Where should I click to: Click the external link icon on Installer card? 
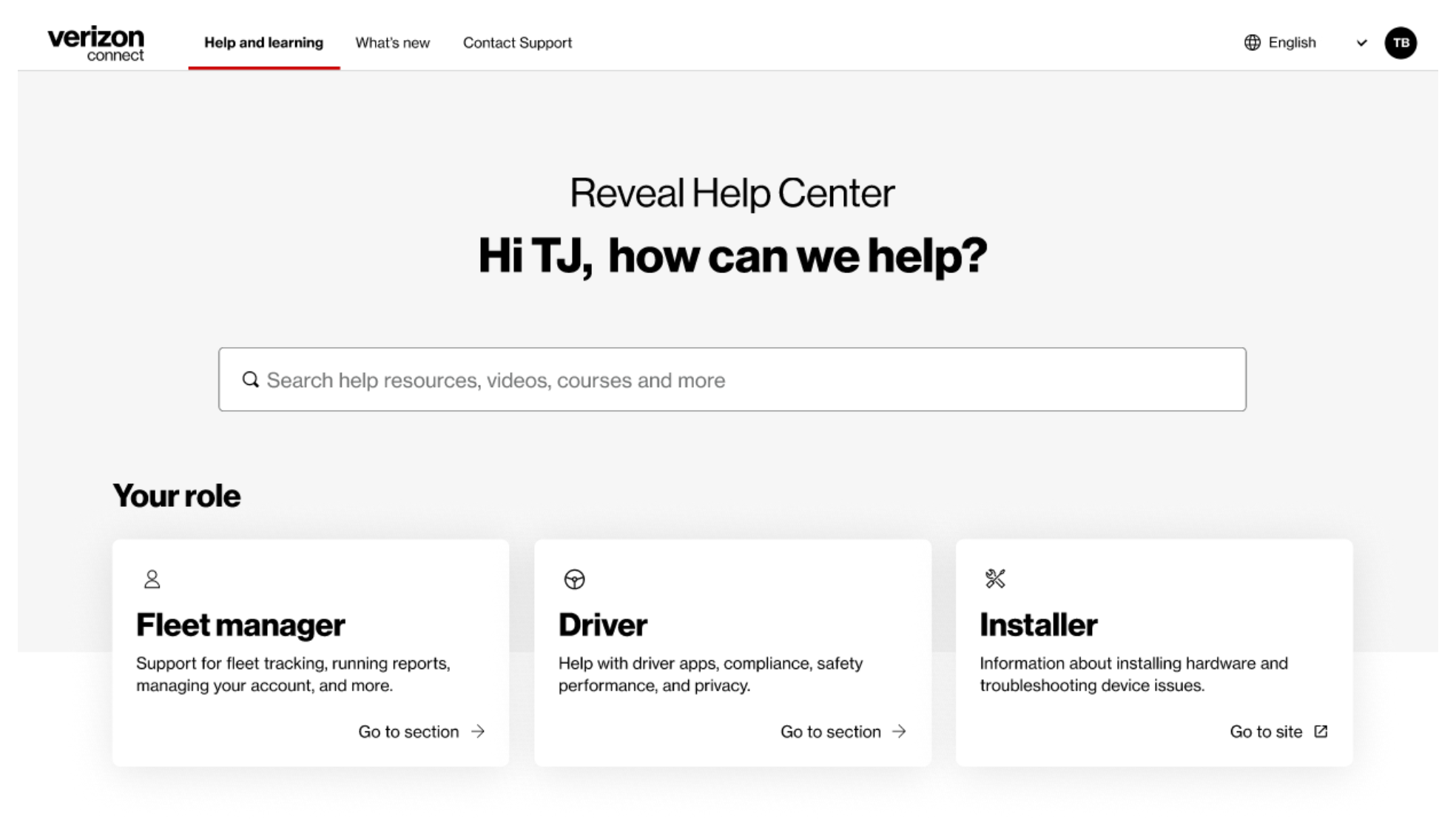coord(1321,731)
